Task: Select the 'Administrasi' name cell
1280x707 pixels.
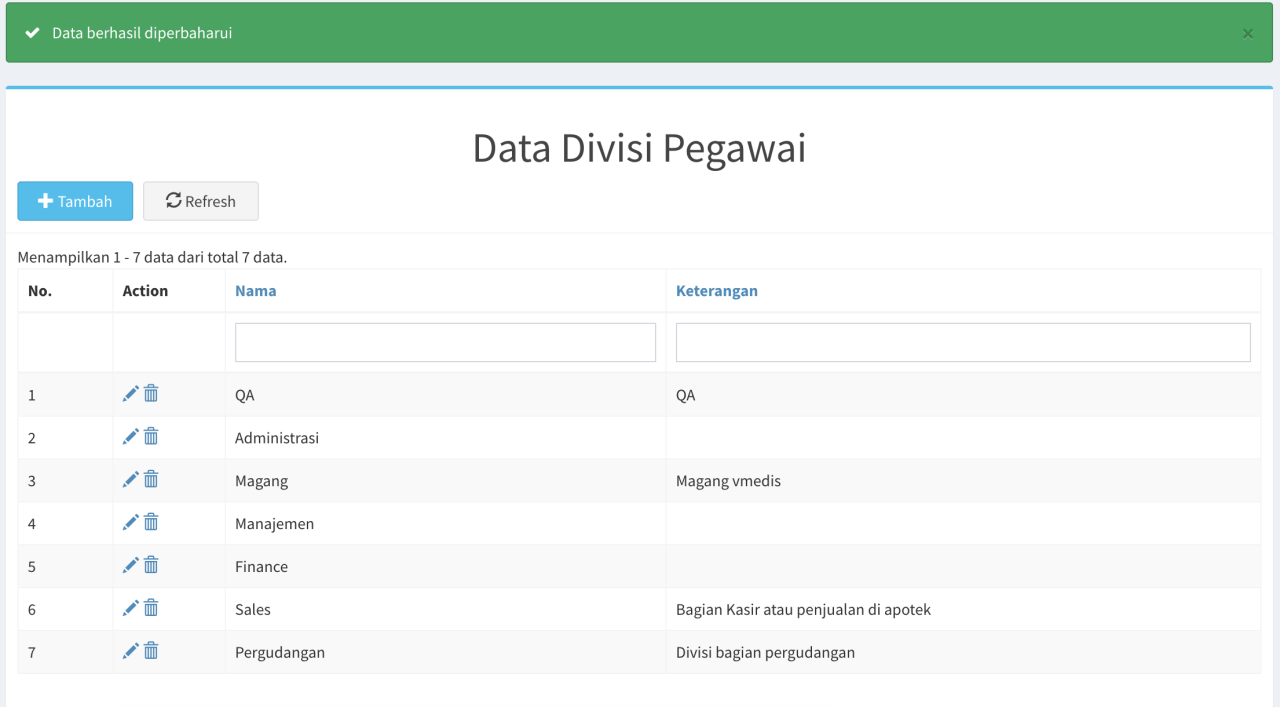Action: 445,438
